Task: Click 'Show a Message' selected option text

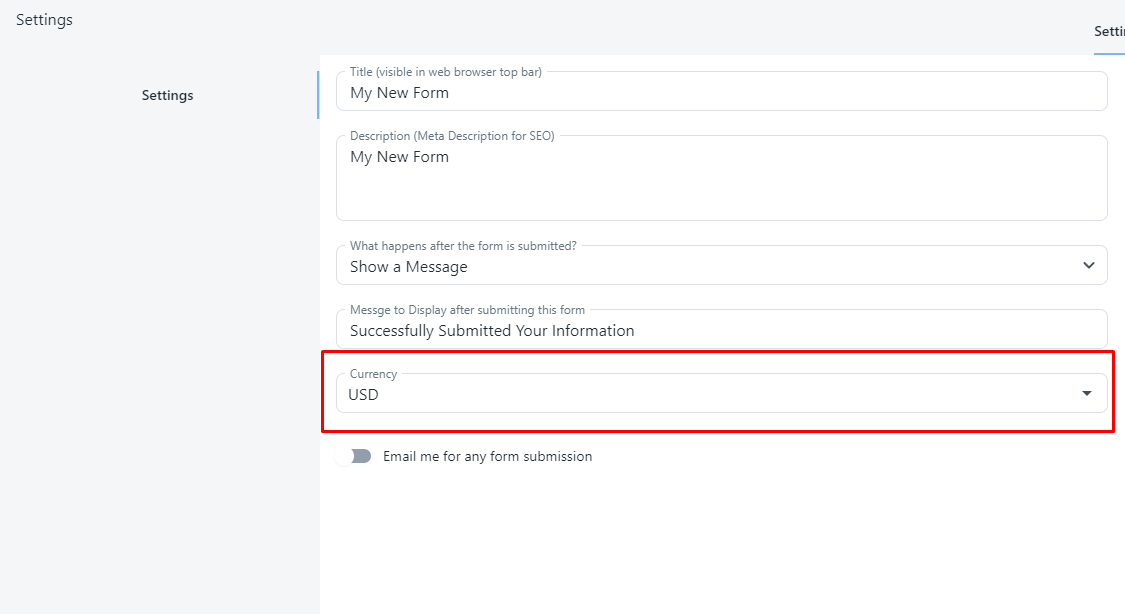Action: tap(408, 267)
